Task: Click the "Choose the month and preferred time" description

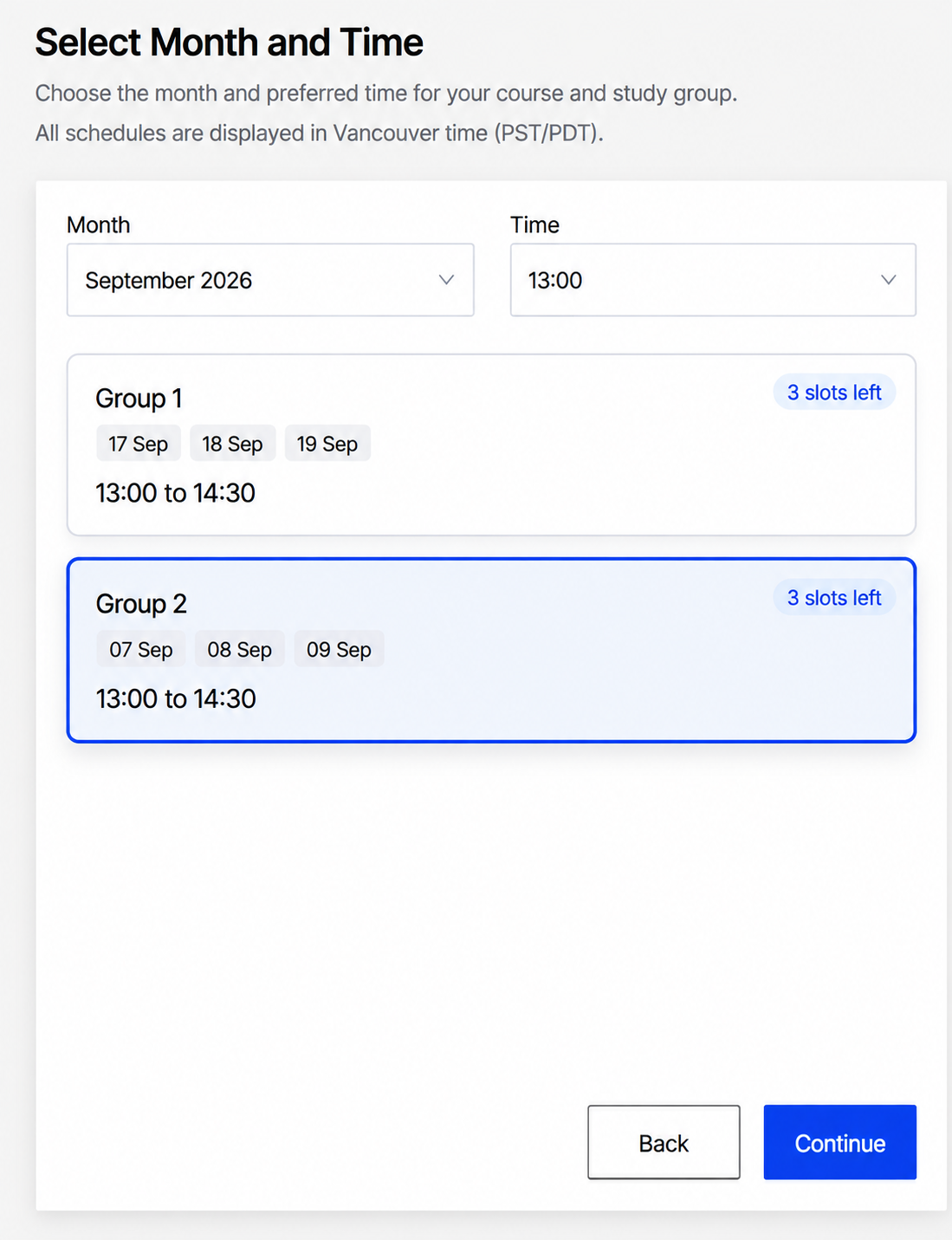Action: [x=386, y=94]
